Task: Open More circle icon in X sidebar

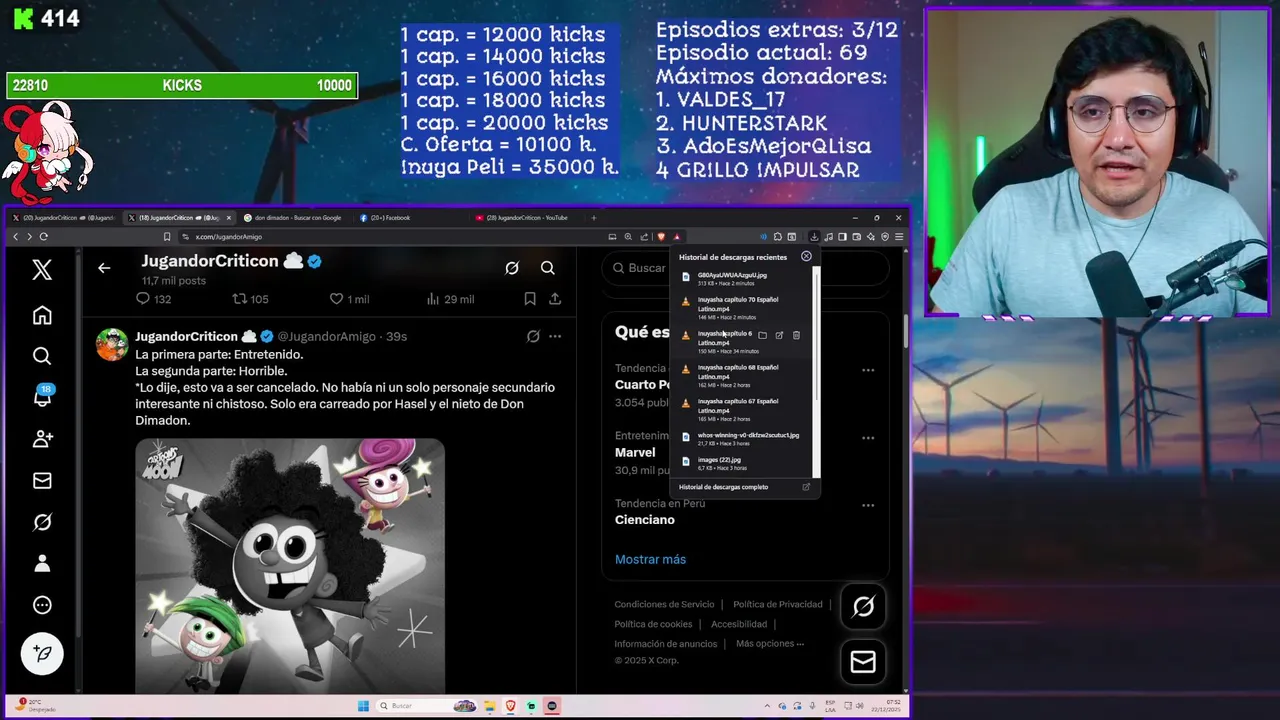Action: click(x=42, y=605)
